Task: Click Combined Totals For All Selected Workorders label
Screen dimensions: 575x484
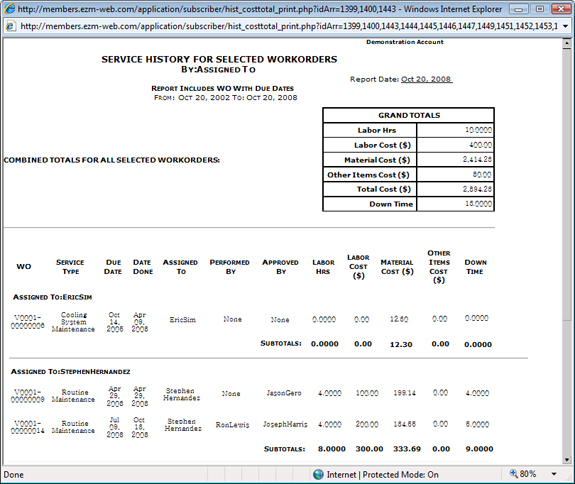Action: (111, 160)
